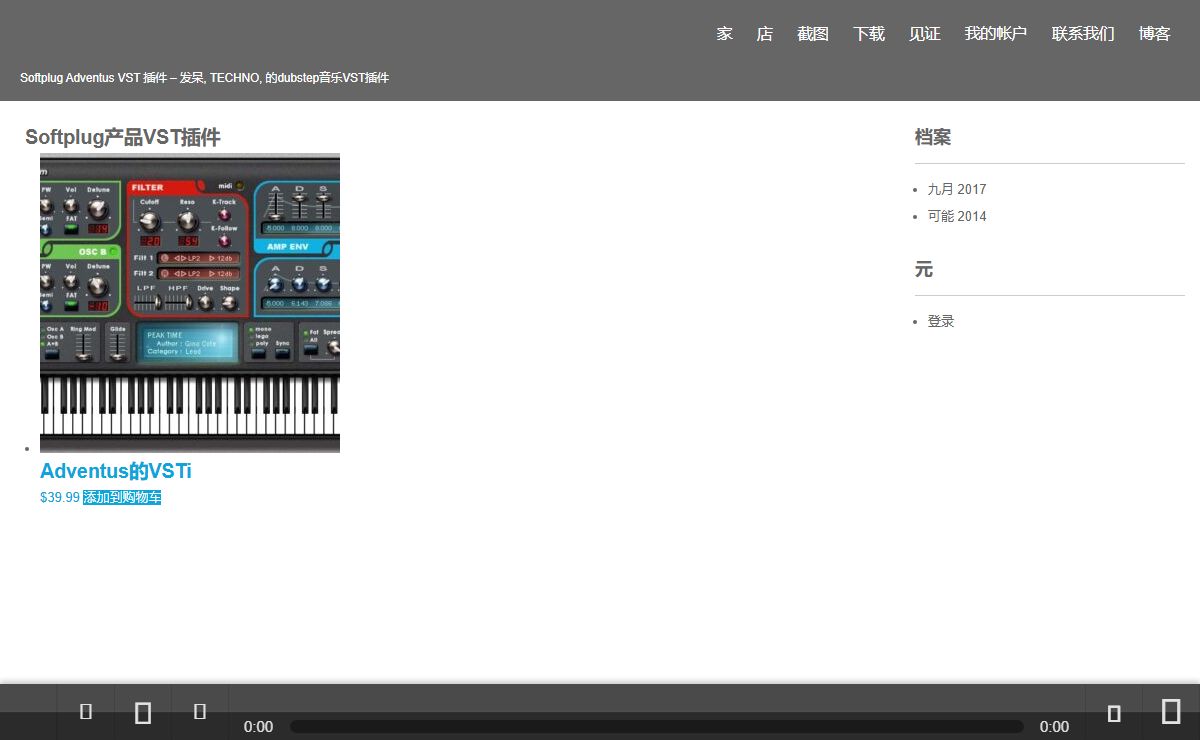This screenshot has height=740, width=1200.
Task: Click the small icon right of end time
Action: (x=1114, y=713)
